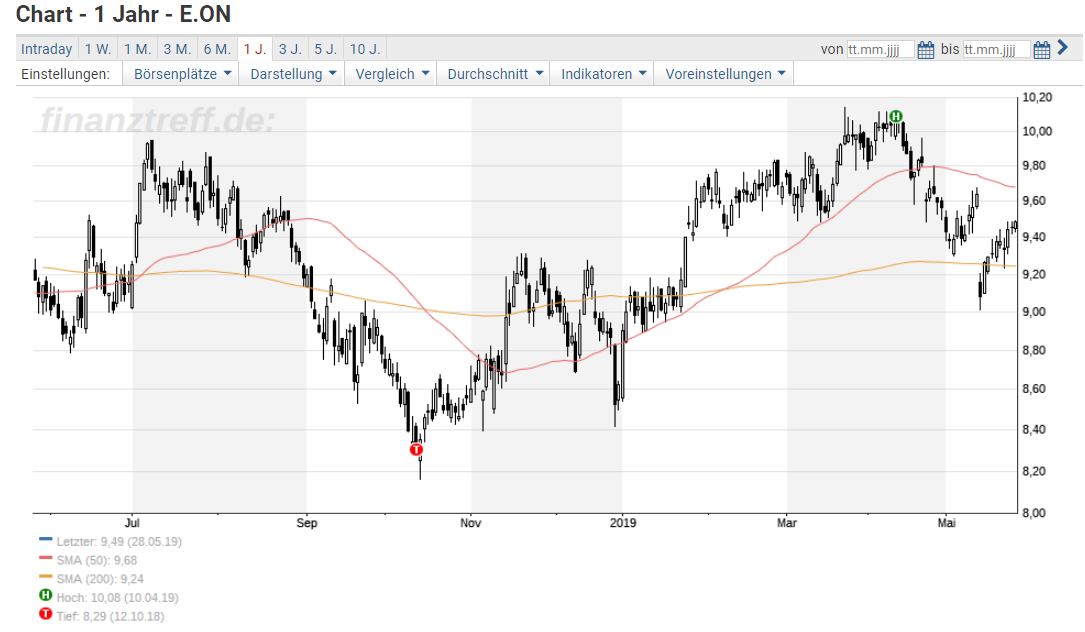Expand the Vergleich dropdown
This screenshot has width=1085, height=632.
coord(392,74)
